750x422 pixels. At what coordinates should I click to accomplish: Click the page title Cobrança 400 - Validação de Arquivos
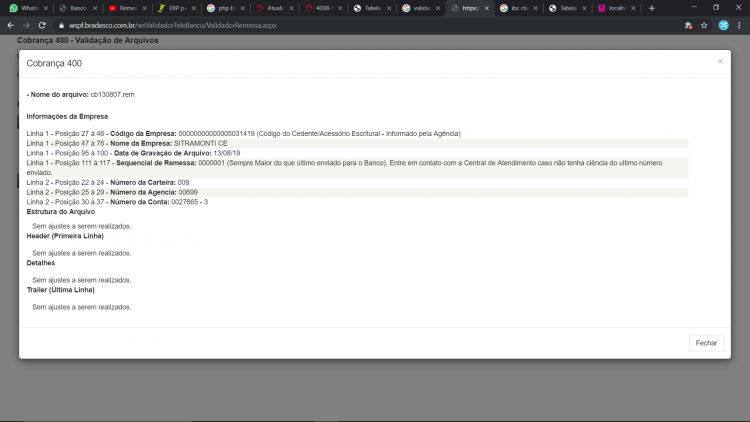88,40
